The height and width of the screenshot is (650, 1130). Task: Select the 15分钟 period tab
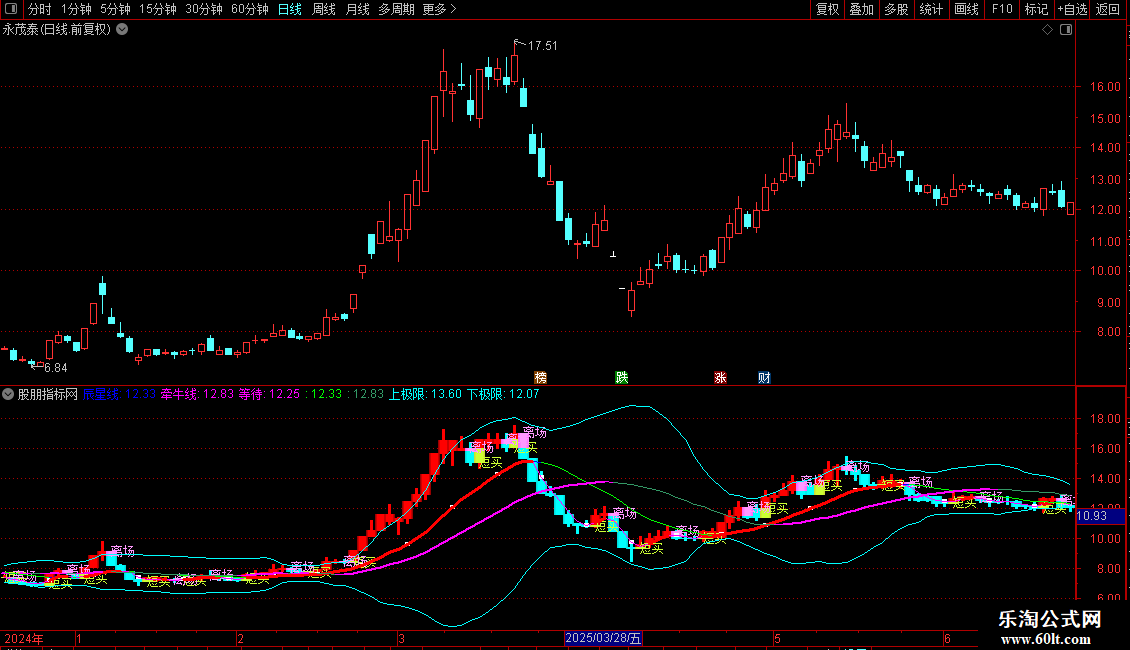(158, 9)
